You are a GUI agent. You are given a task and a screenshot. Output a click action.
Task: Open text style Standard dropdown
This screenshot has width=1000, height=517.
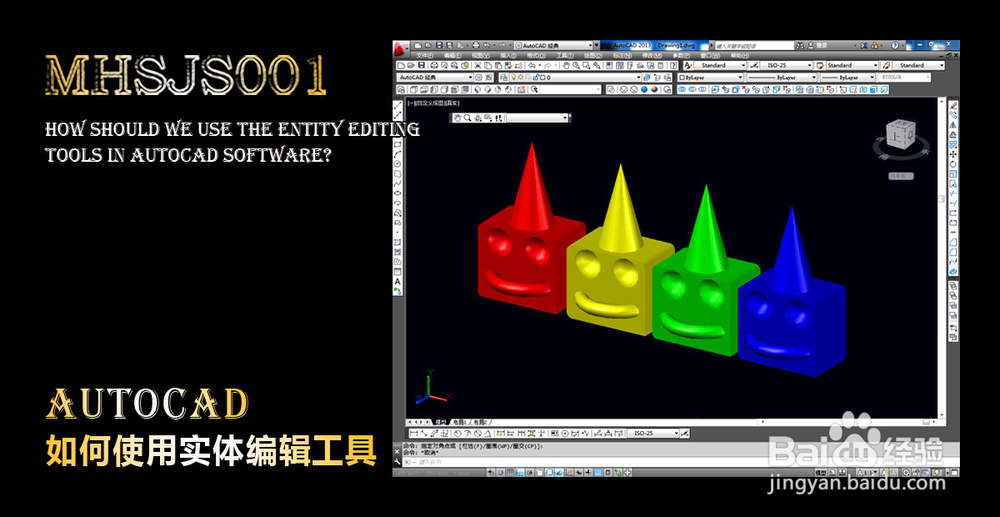point(720,65)
